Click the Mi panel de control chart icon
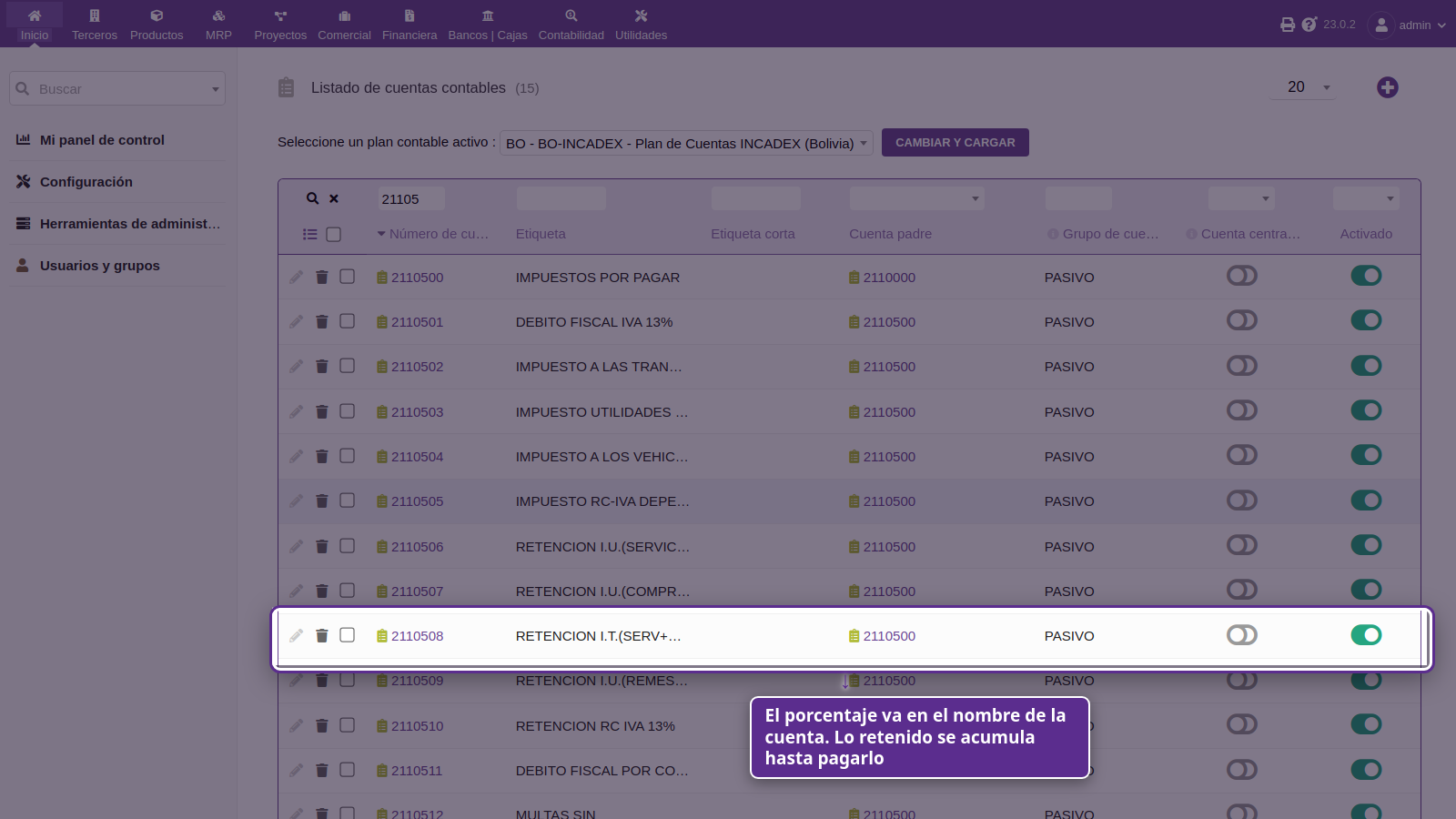This screenshot has height=819, width=1456. click(24, 139)
